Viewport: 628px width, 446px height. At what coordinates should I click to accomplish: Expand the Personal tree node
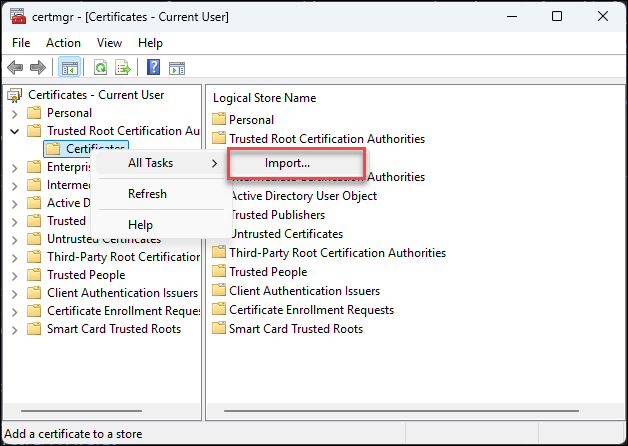coord(14,113)
